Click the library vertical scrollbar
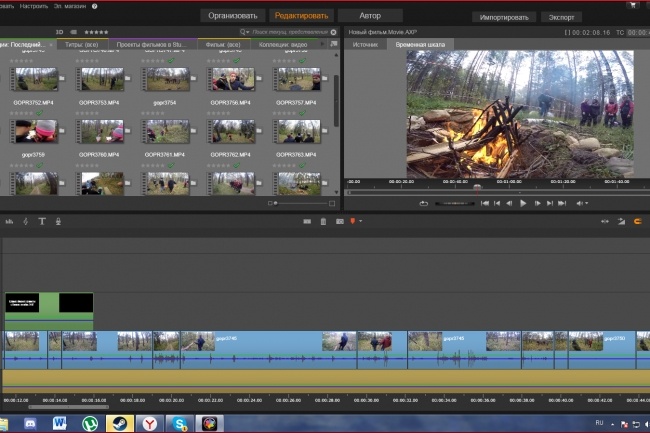This screenshot has width=650, height=433. click(x=336, y=101)
